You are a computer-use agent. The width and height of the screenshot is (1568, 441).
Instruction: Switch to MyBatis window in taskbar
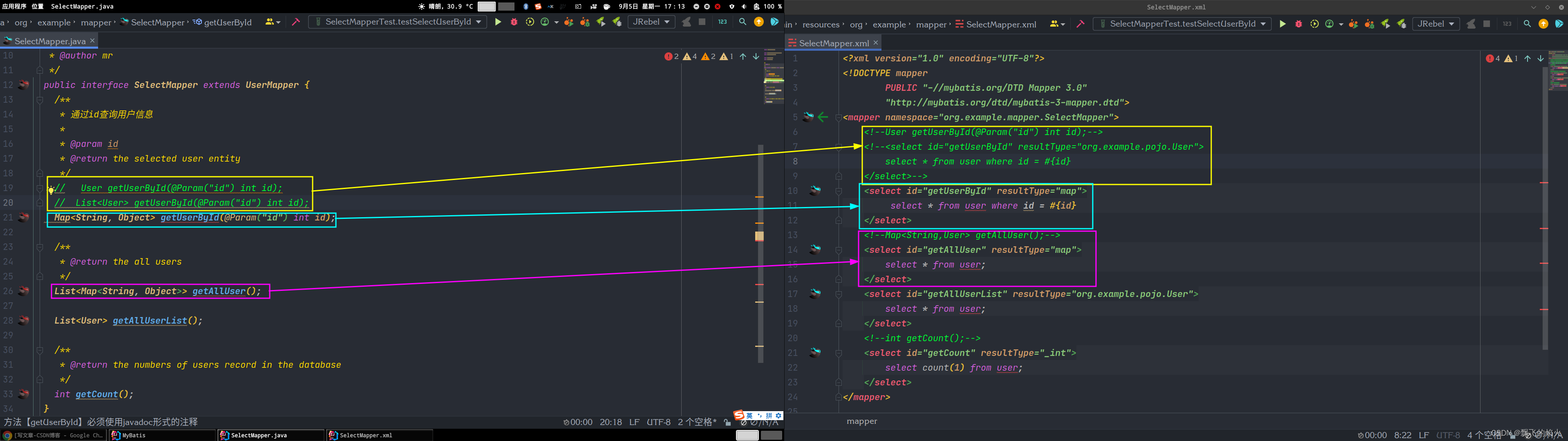162,436
